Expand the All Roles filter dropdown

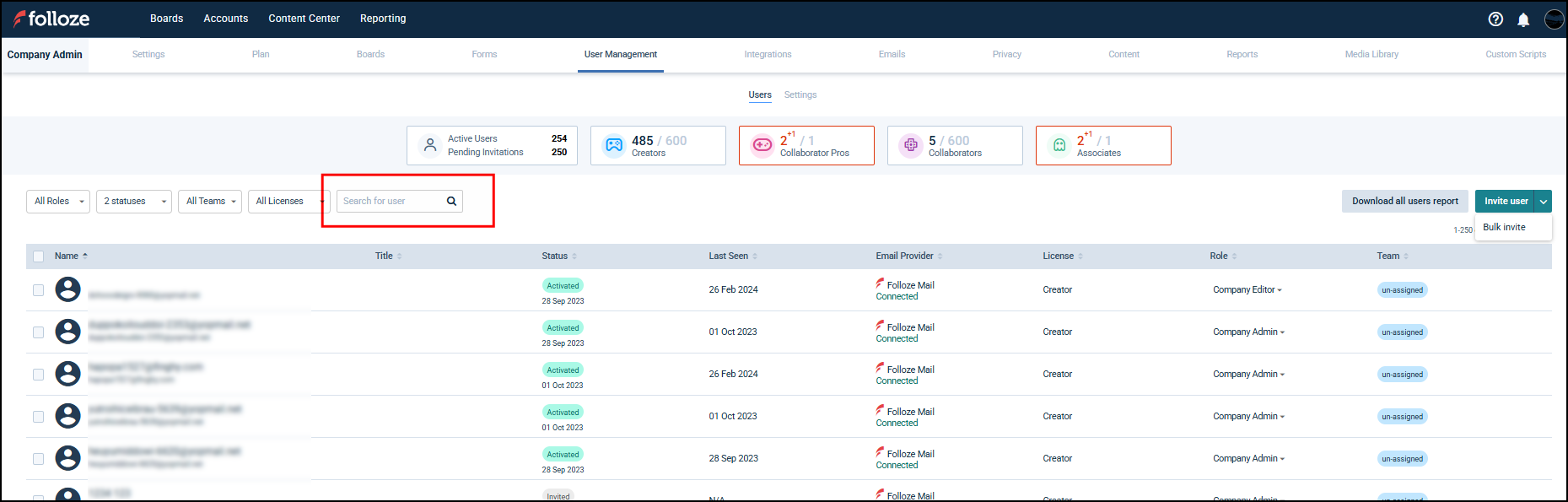[59, 202]
